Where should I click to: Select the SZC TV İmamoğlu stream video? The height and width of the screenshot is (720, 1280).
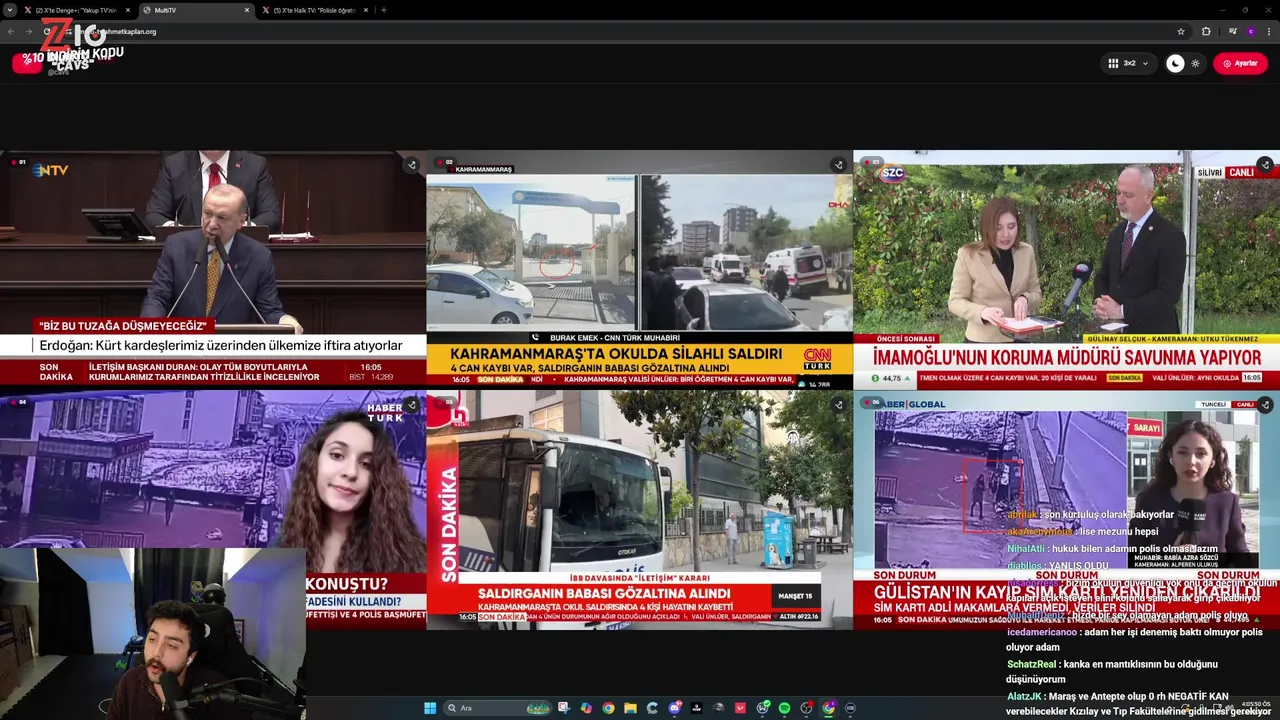(1066, 268)
